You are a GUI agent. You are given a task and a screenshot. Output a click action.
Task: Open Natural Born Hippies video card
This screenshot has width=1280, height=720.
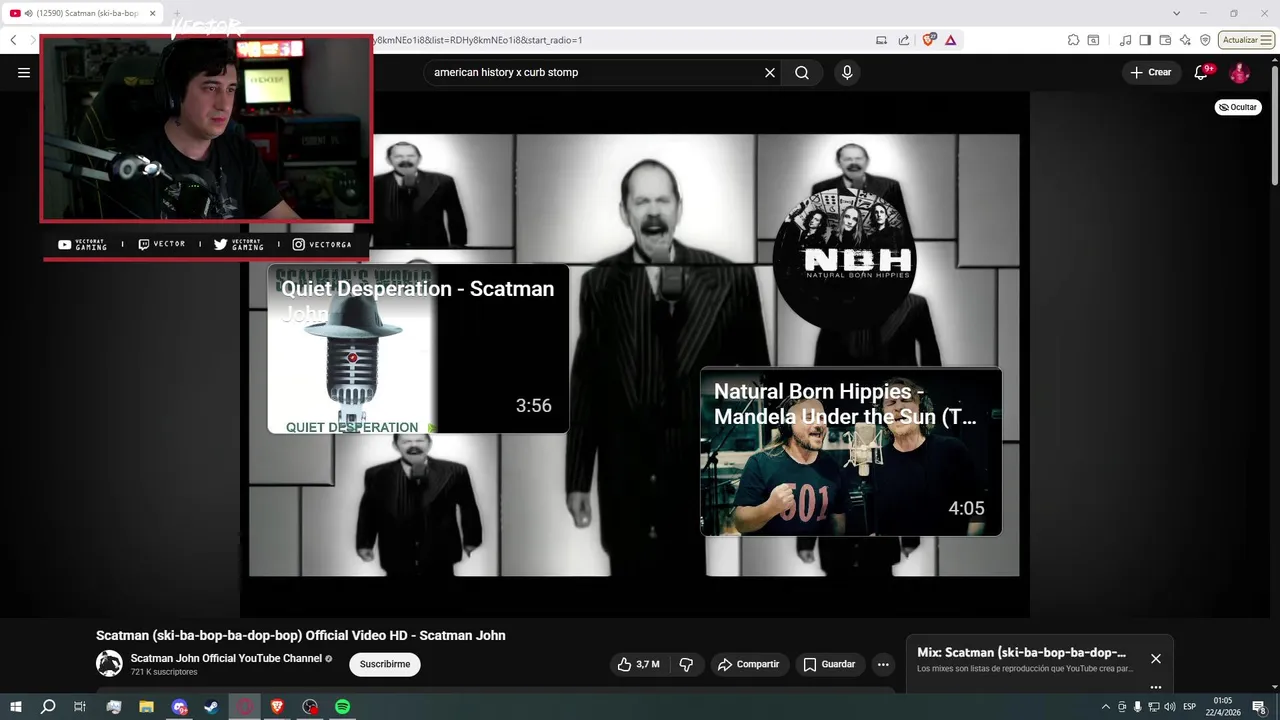[x=851, y=452]
